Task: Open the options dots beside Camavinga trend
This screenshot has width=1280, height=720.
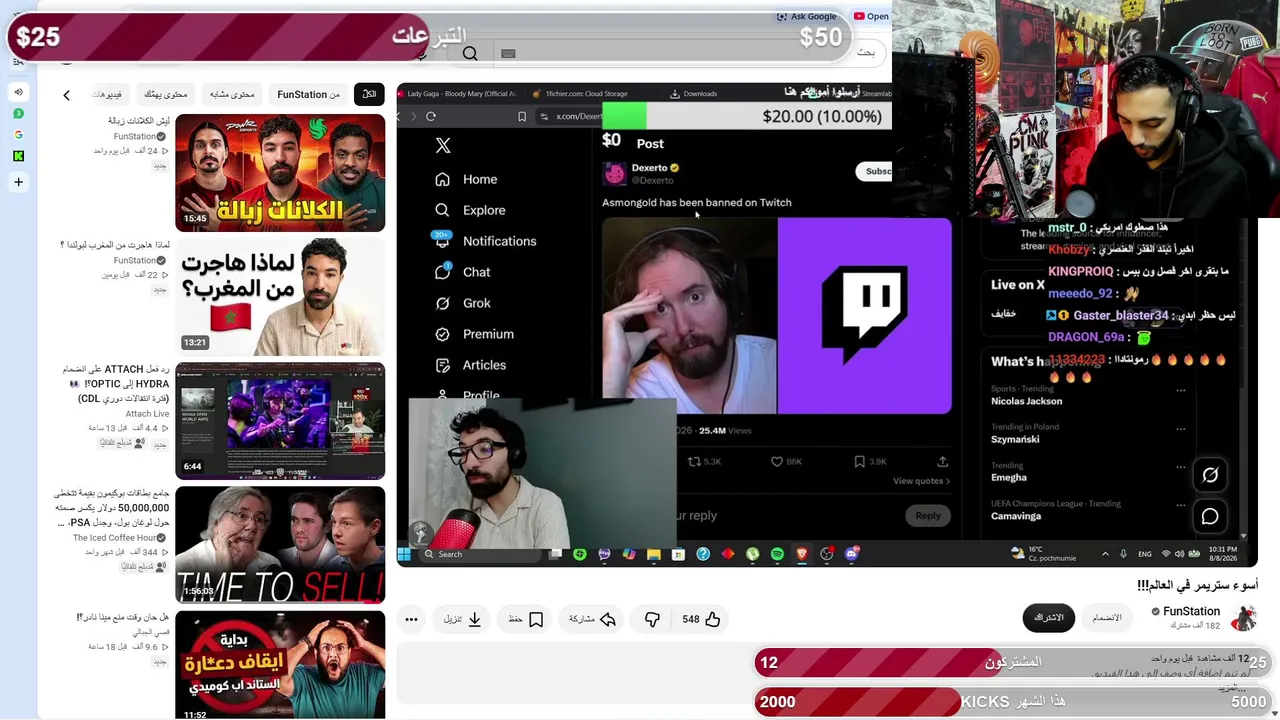Action: [1181, 504]
